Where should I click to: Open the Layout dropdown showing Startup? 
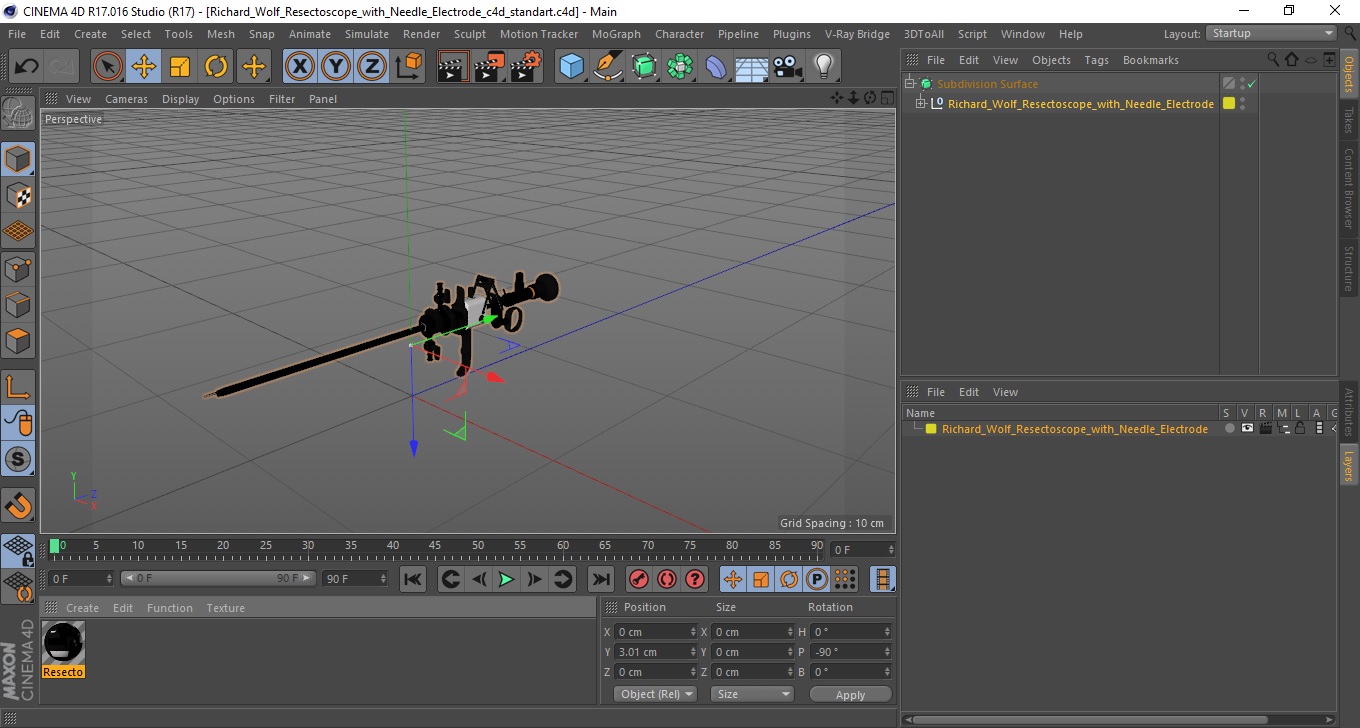click(x=1272, y=33)
